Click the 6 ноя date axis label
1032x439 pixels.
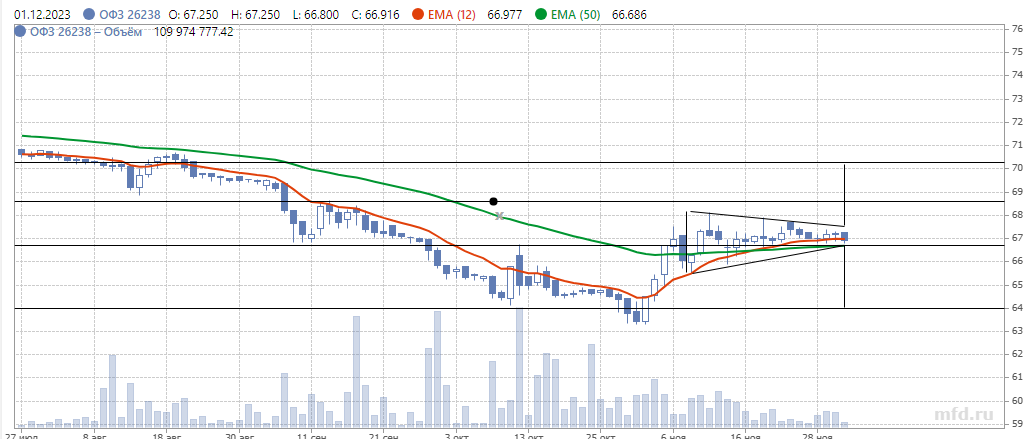674,435
